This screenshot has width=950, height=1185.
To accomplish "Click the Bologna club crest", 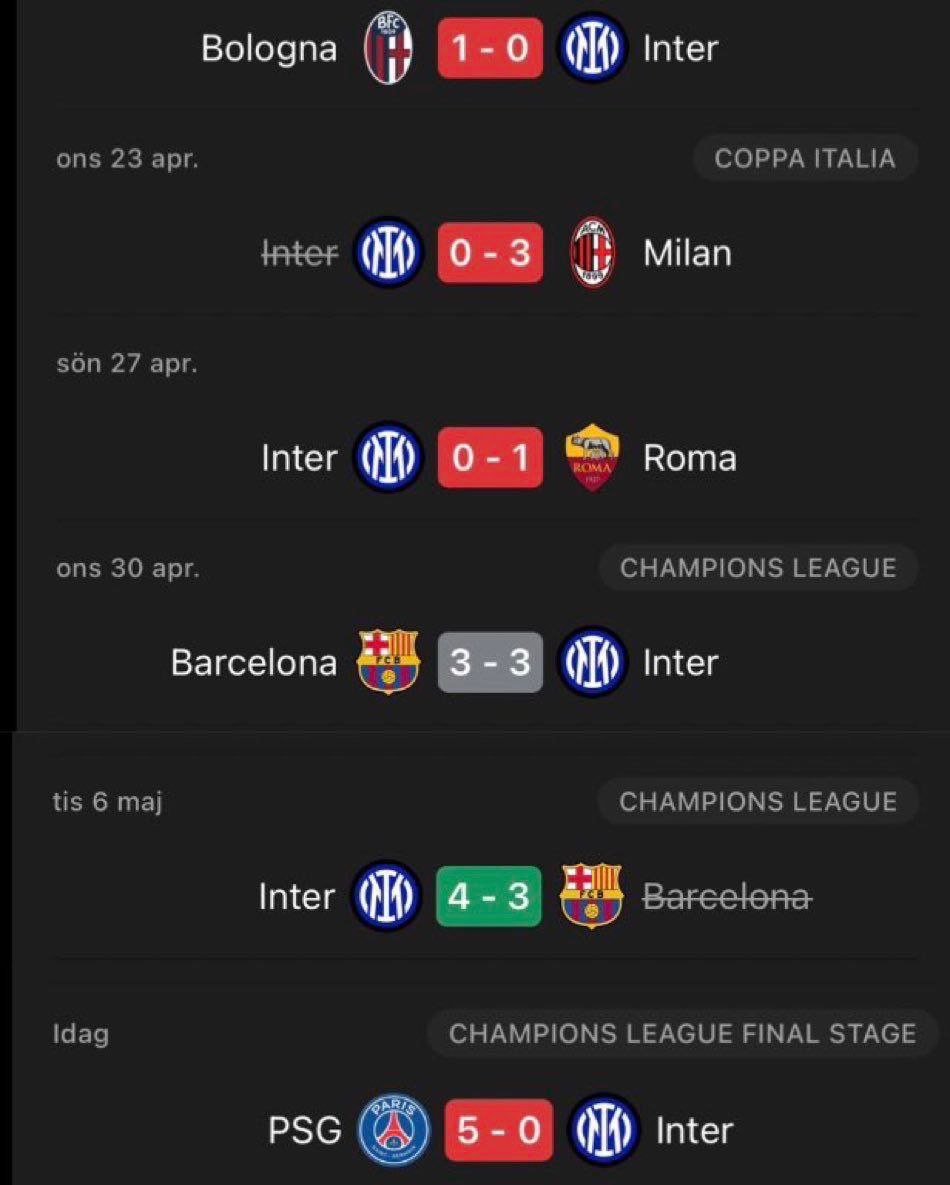I will (x=388, y=47).
